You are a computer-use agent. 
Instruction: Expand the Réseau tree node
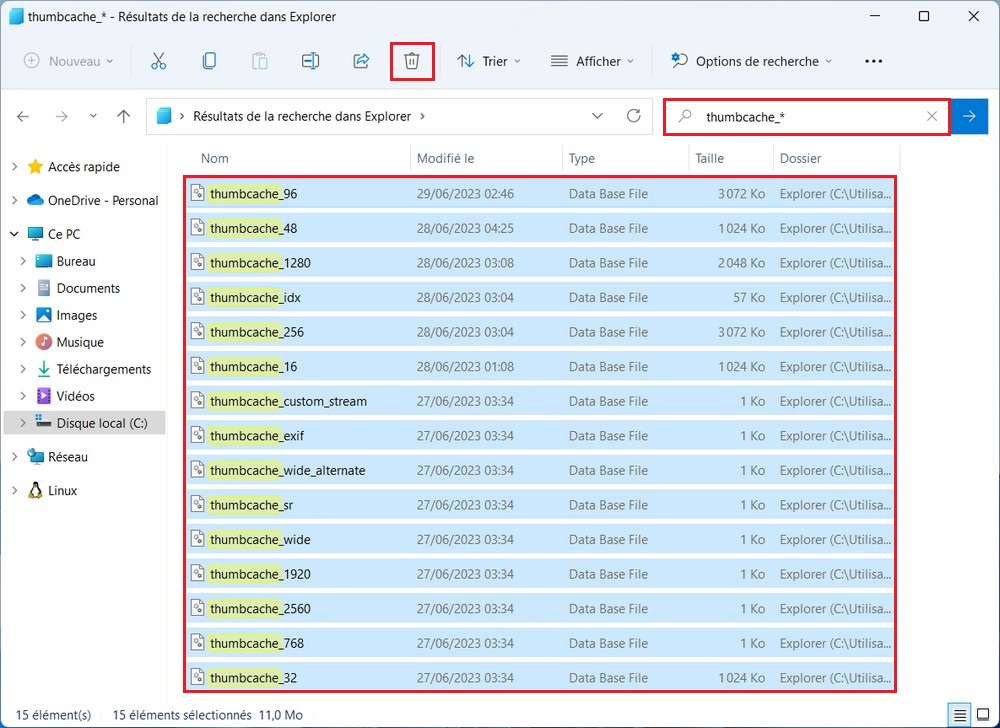pos(14,457)
